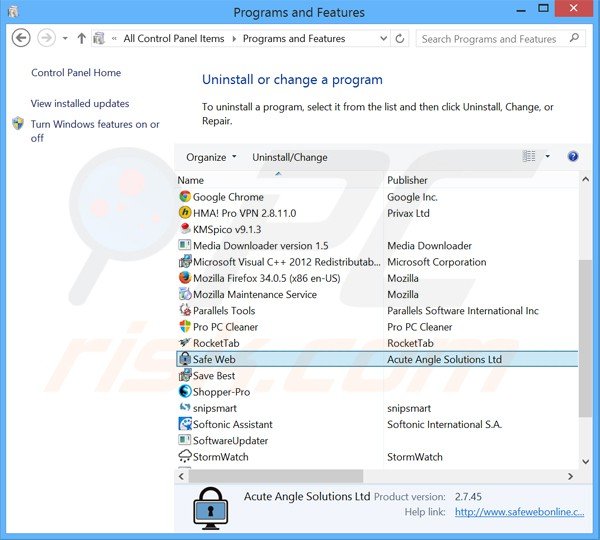Click the vertical scrollbar up arrow

tap(585, 179)
